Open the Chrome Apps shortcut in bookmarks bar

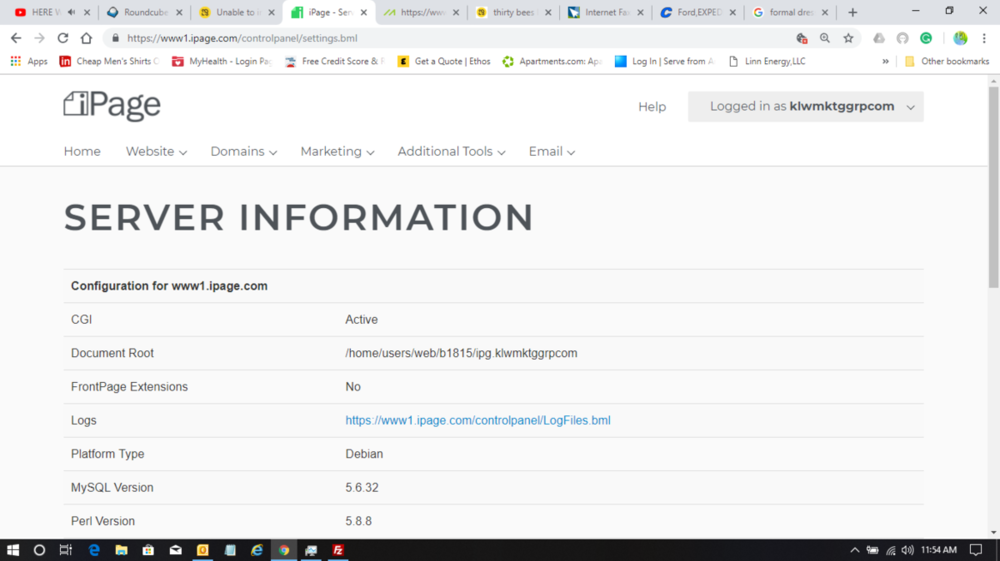(29, 61)
